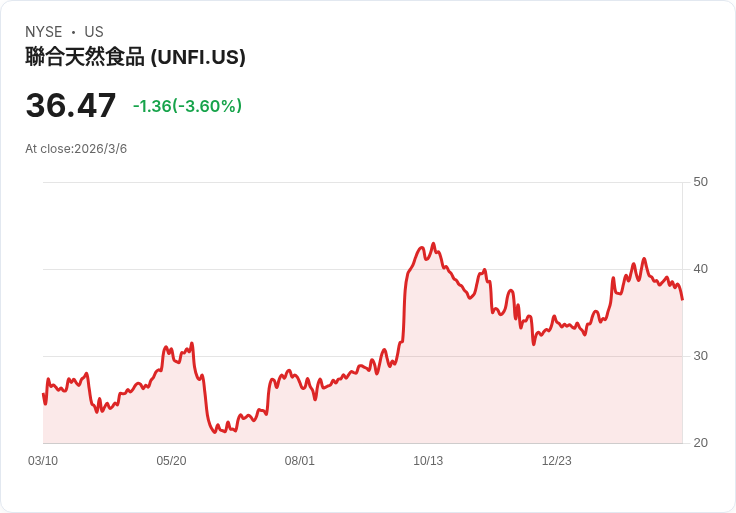Click the current price 36.47
The width and height of the screenshot is (736, 513).
point(70,105)
